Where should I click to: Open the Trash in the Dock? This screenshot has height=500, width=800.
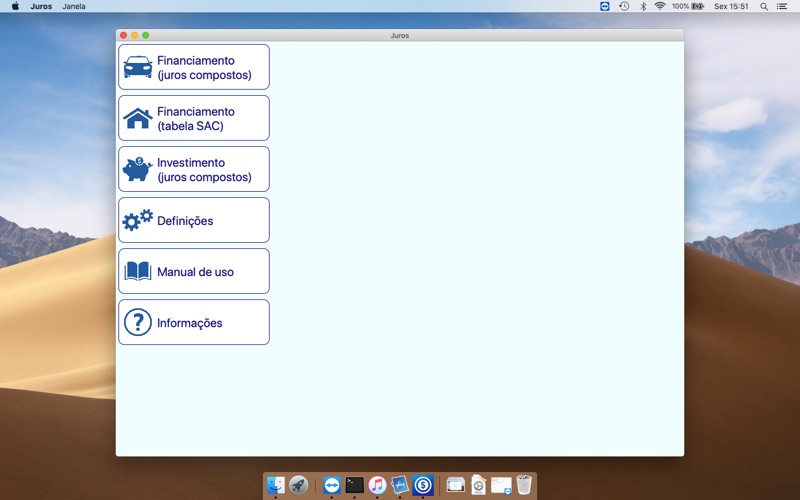click(524, 485)
